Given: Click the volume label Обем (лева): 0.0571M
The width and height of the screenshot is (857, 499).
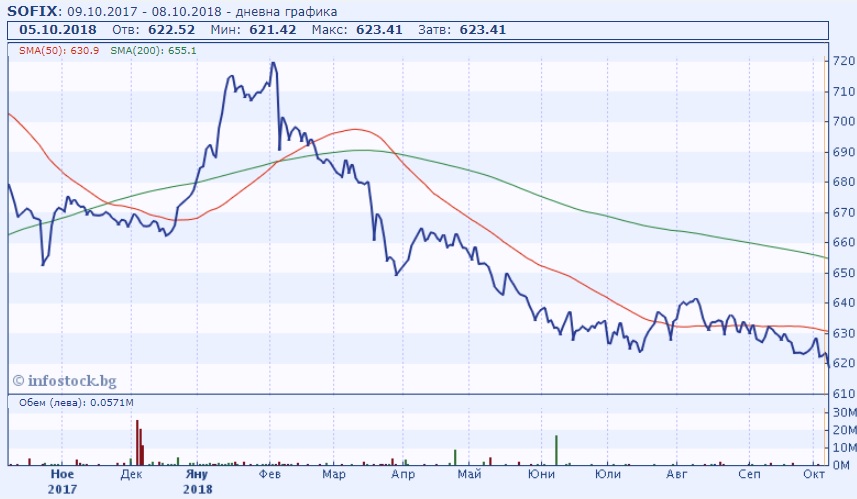Looking at the screenshot, I should [77, 403].
